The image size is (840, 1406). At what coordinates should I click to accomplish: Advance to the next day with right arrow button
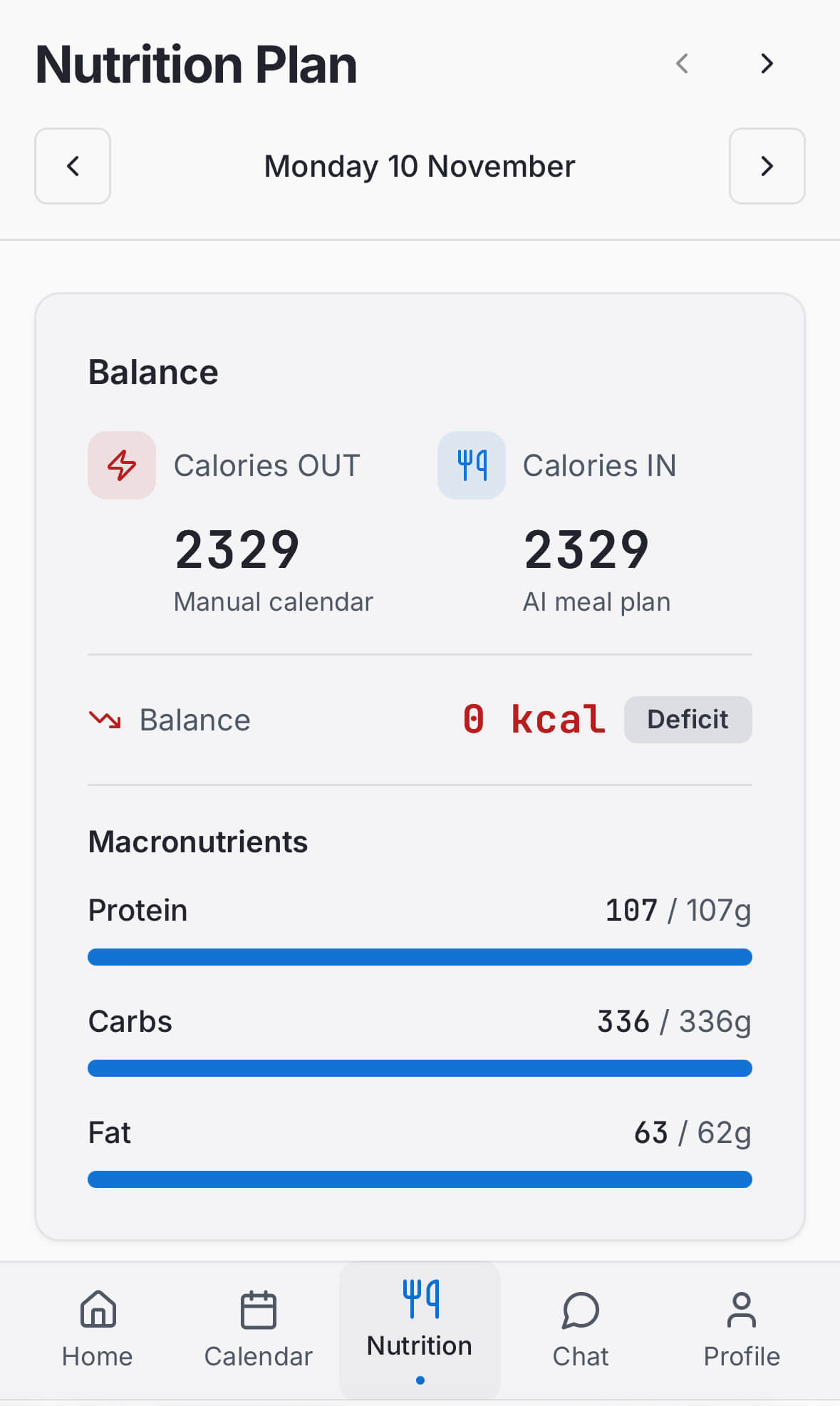(767, 166)
